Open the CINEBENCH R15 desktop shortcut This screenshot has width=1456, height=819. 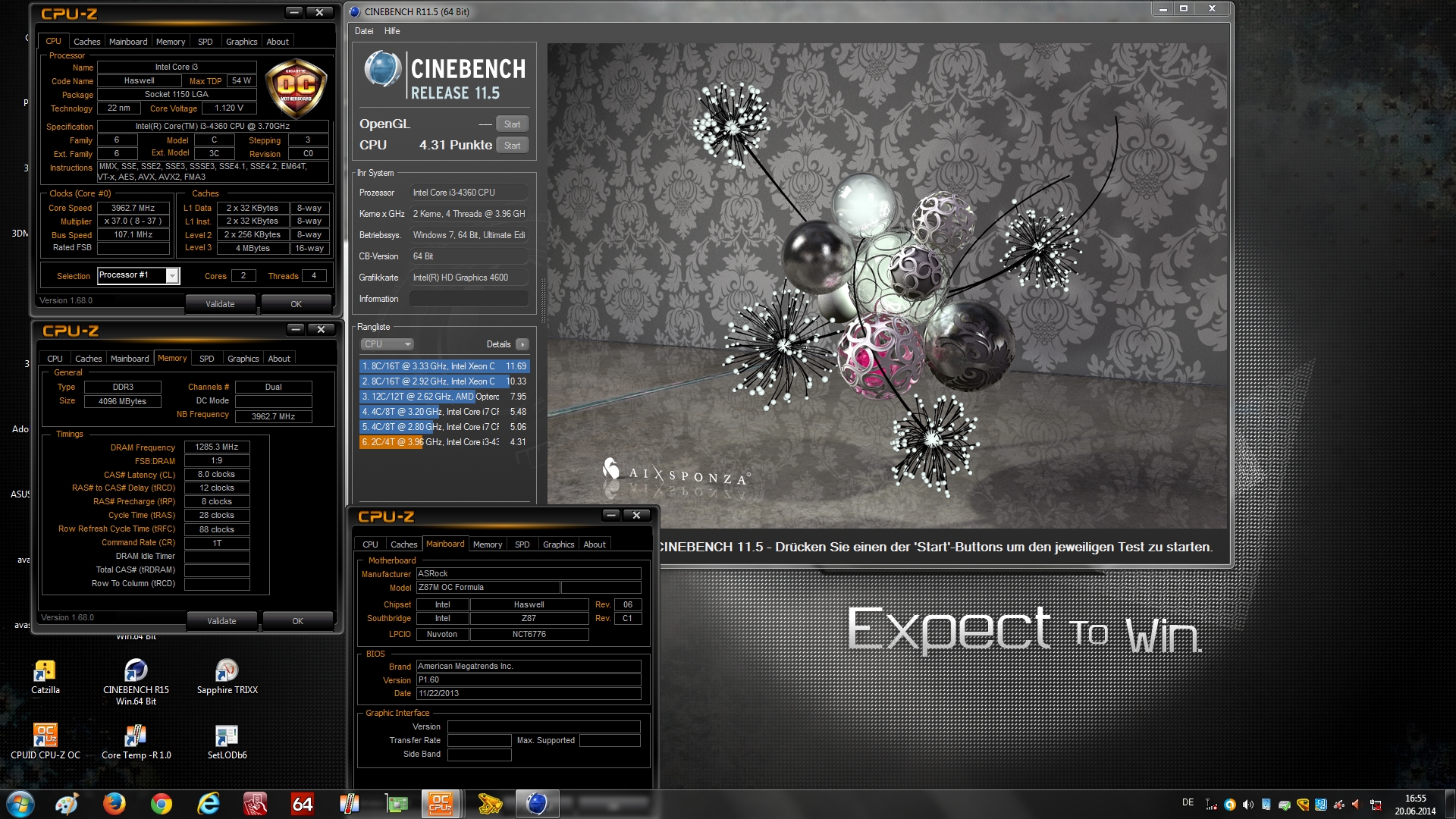coord(136,682)
